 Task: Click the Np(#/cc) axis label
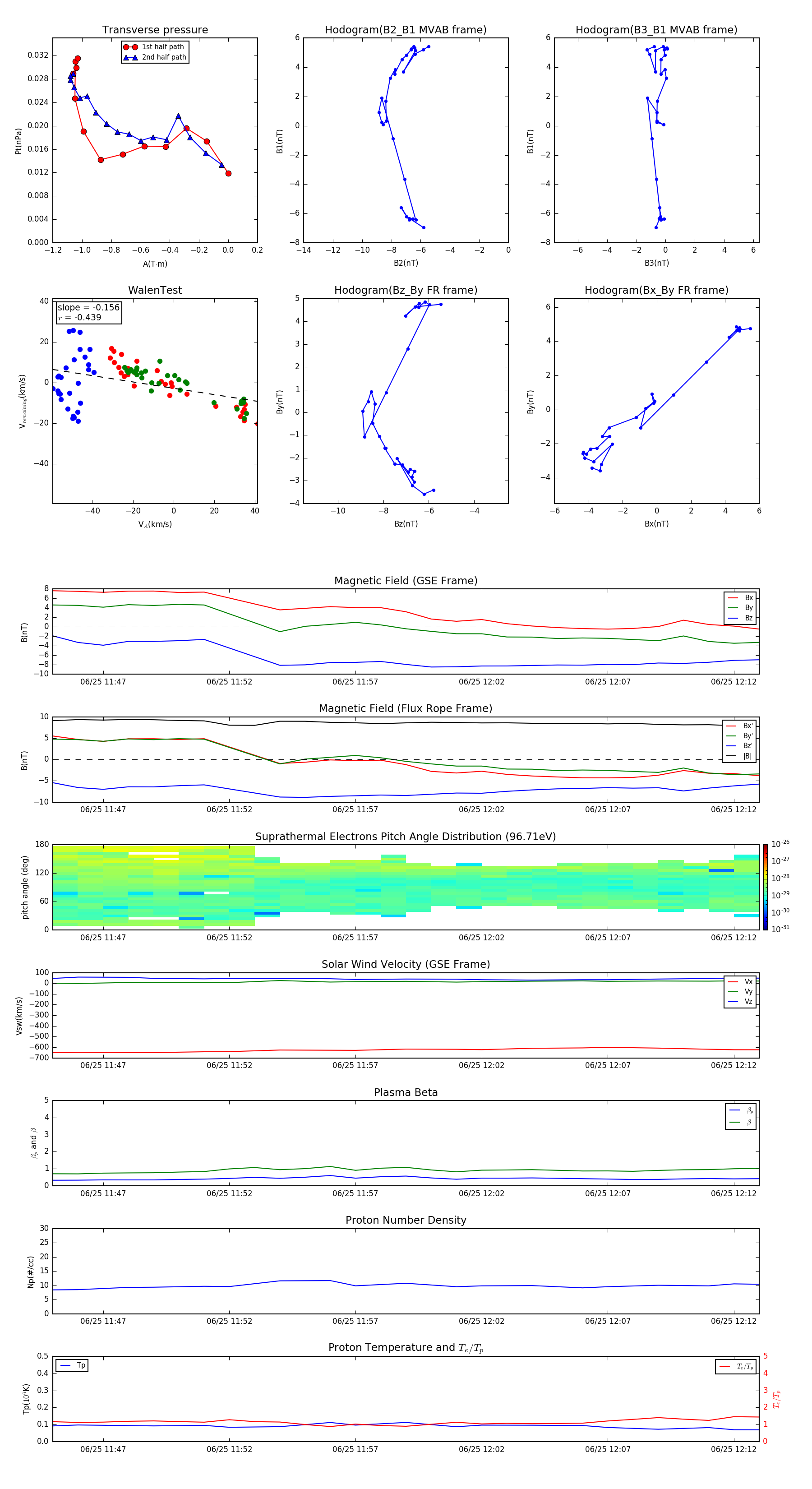click(x=31, y=1272)
